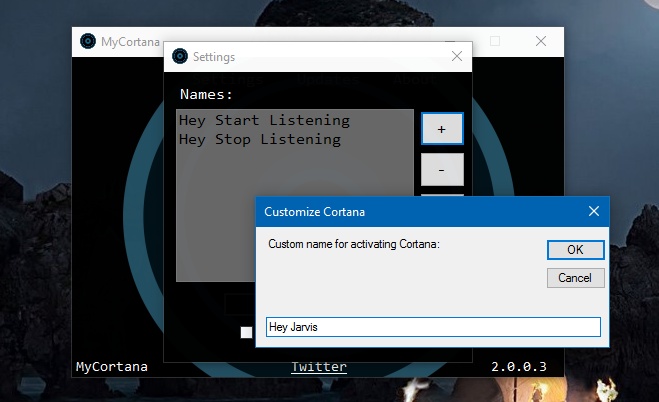
Task: Click the Settings window logo icon
Action: [180, 56]
